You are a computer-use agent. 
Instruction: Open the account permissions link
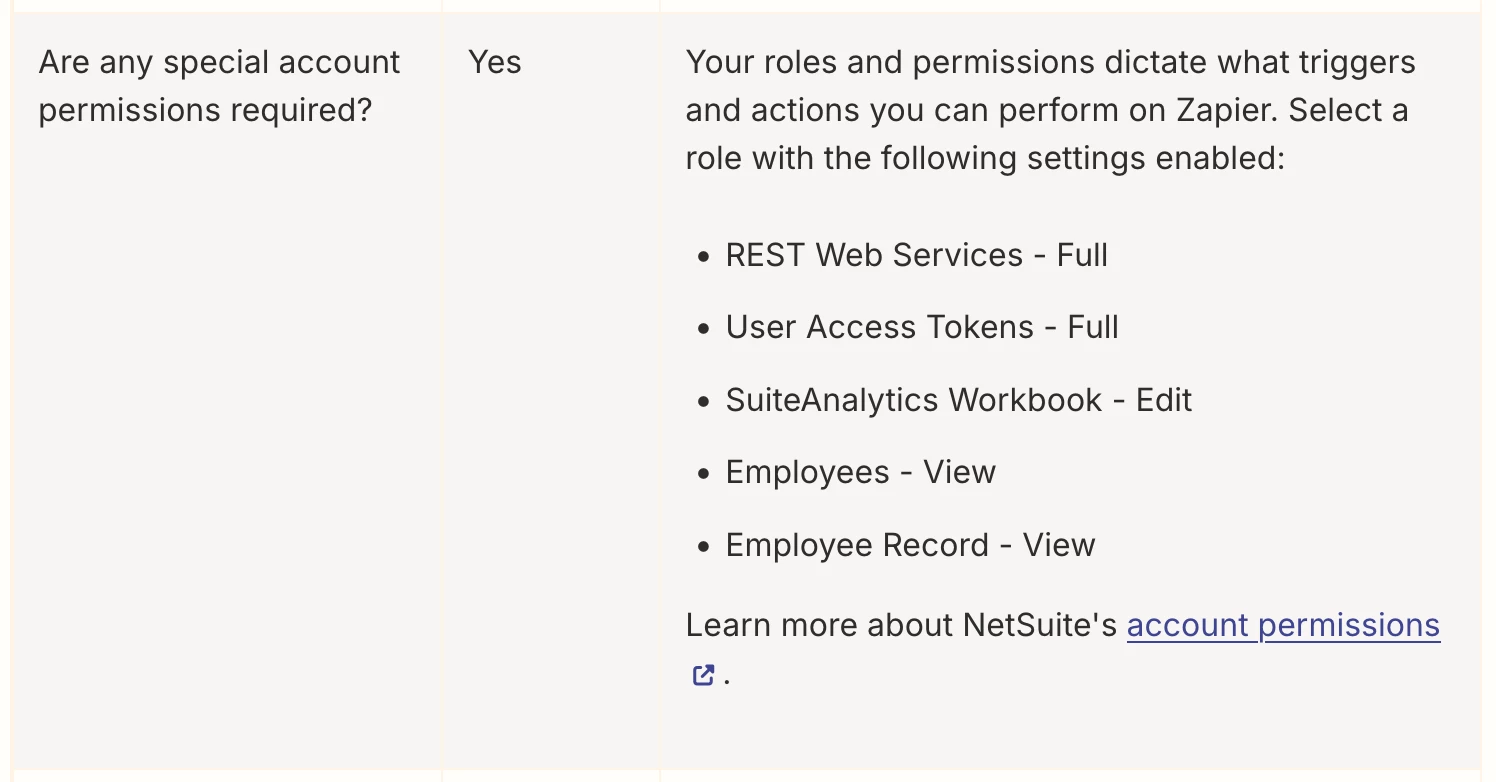[1283, 625]
